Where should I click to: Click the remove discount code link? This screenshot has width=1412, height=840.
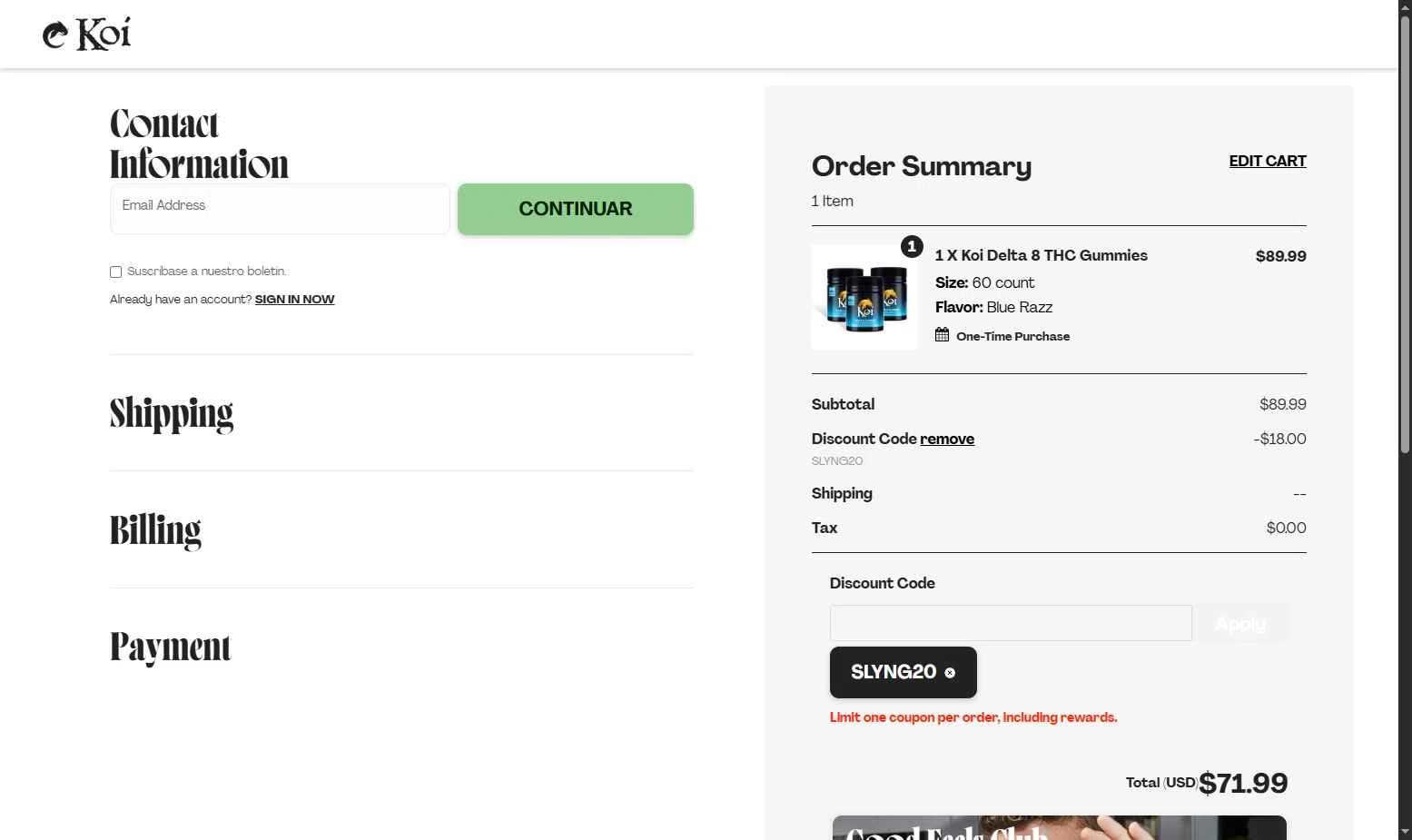946,439
